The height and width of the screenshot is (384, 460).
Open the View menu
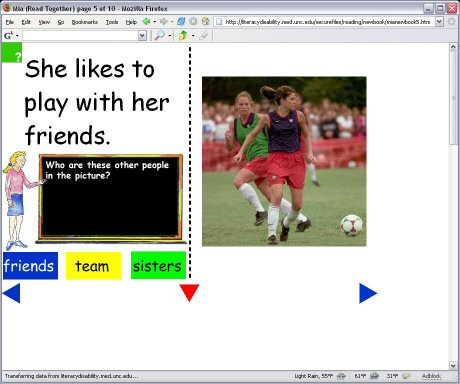pyautogui.click(x=44, y=22)
